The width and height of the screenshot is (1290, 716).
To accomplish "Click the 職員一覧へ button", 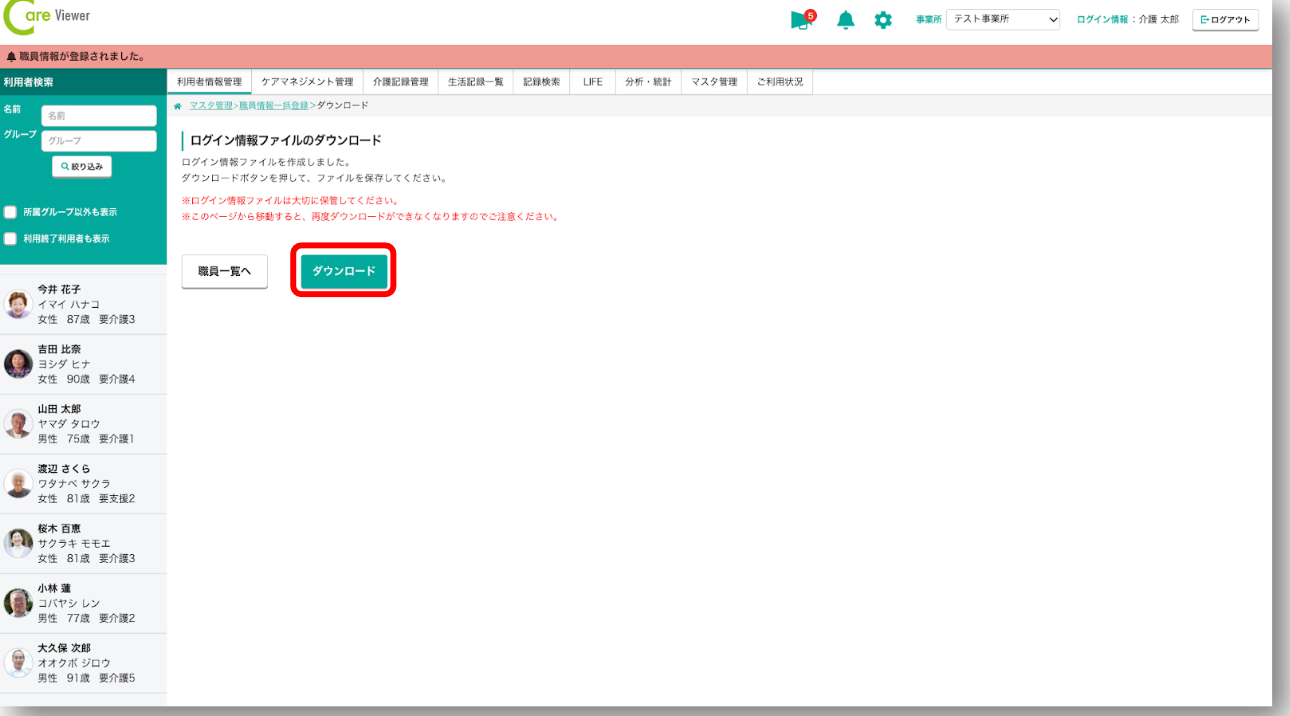I will click(x=224, y=271).
